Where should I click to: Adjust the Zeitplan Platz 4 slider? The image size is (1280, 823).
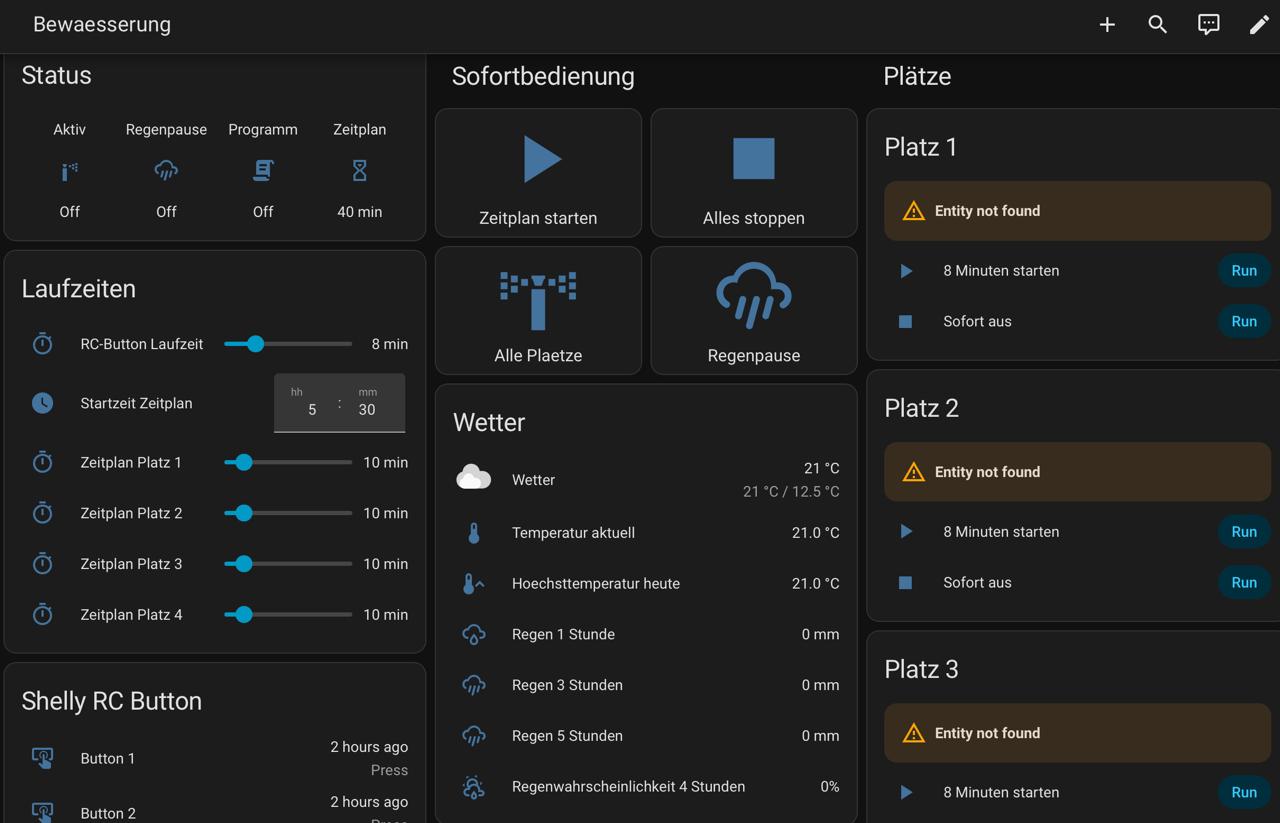tap(288, 614)
